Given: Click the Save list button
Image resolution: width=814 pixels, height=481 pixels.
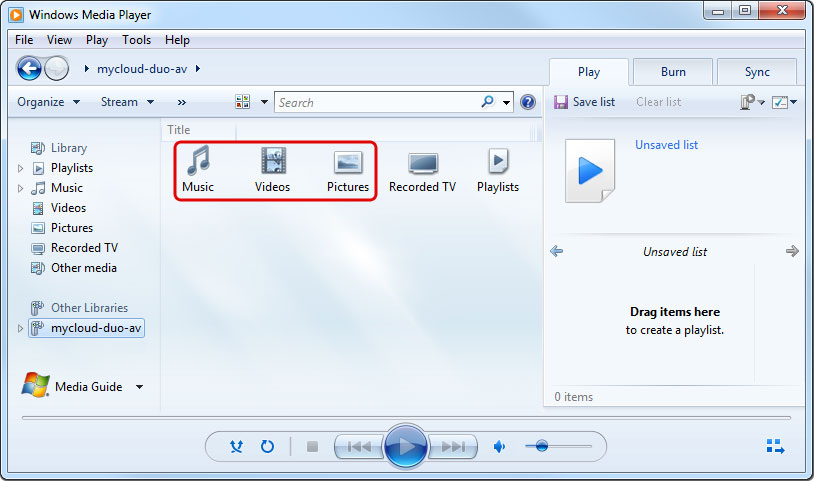Looking at the screenshot, I should [584, 102].
